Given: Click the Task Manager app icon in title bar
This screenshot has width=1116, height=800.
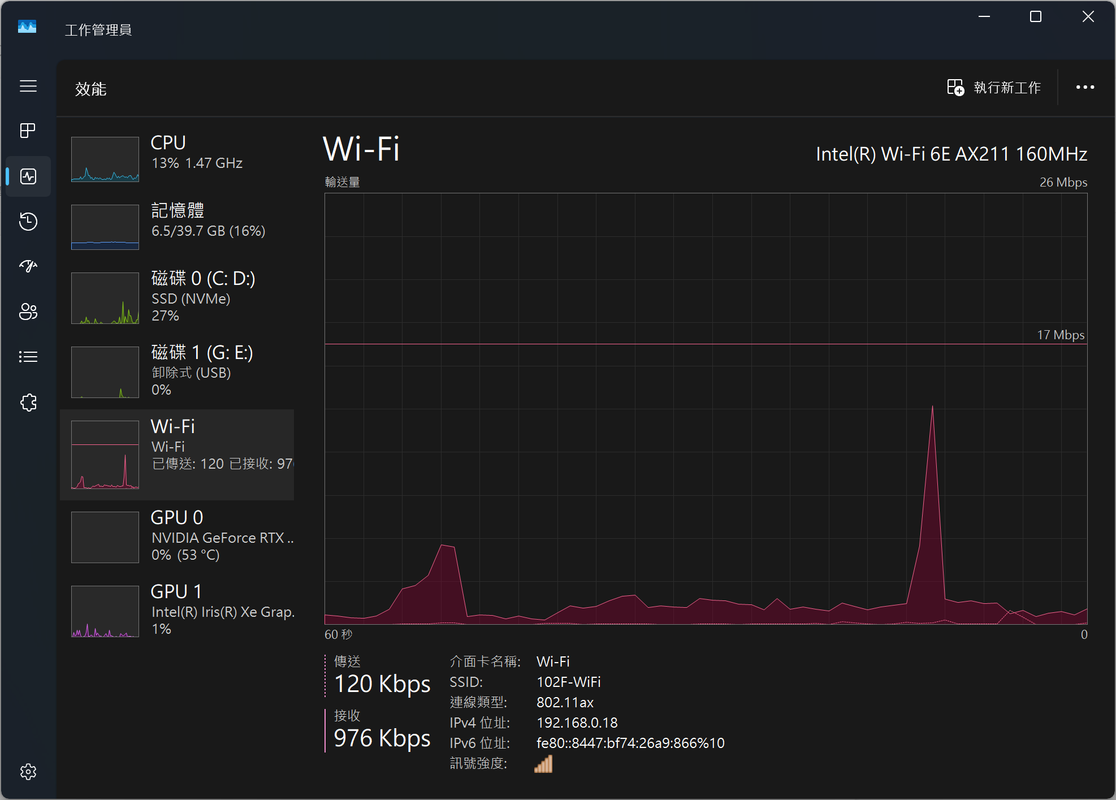Looking at the screenshot, I should tap(27, 27).
